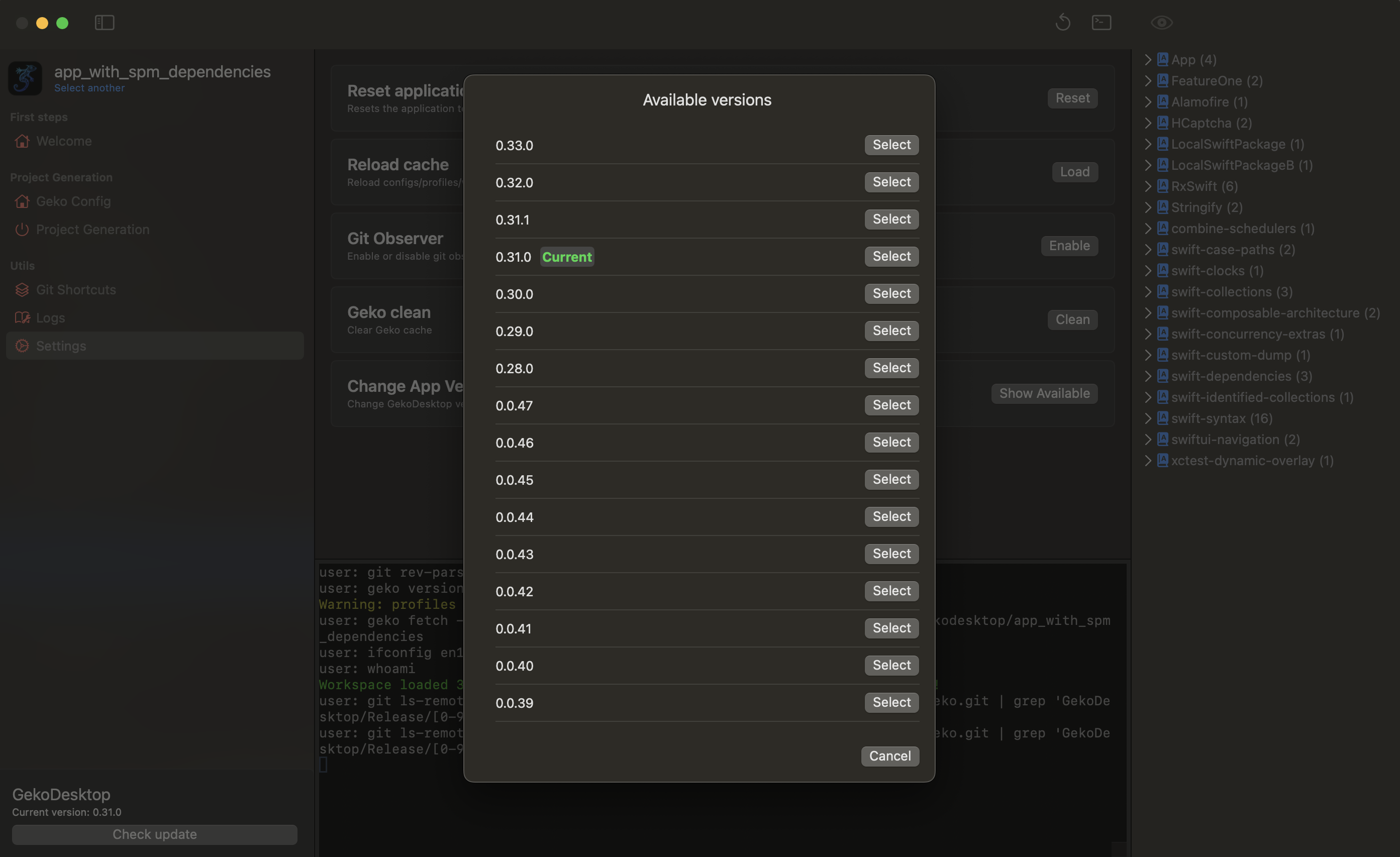The height and width of the screenshot is (857, 1400).
Task: Open the Geko Config menu item
Action: point(73,201)
